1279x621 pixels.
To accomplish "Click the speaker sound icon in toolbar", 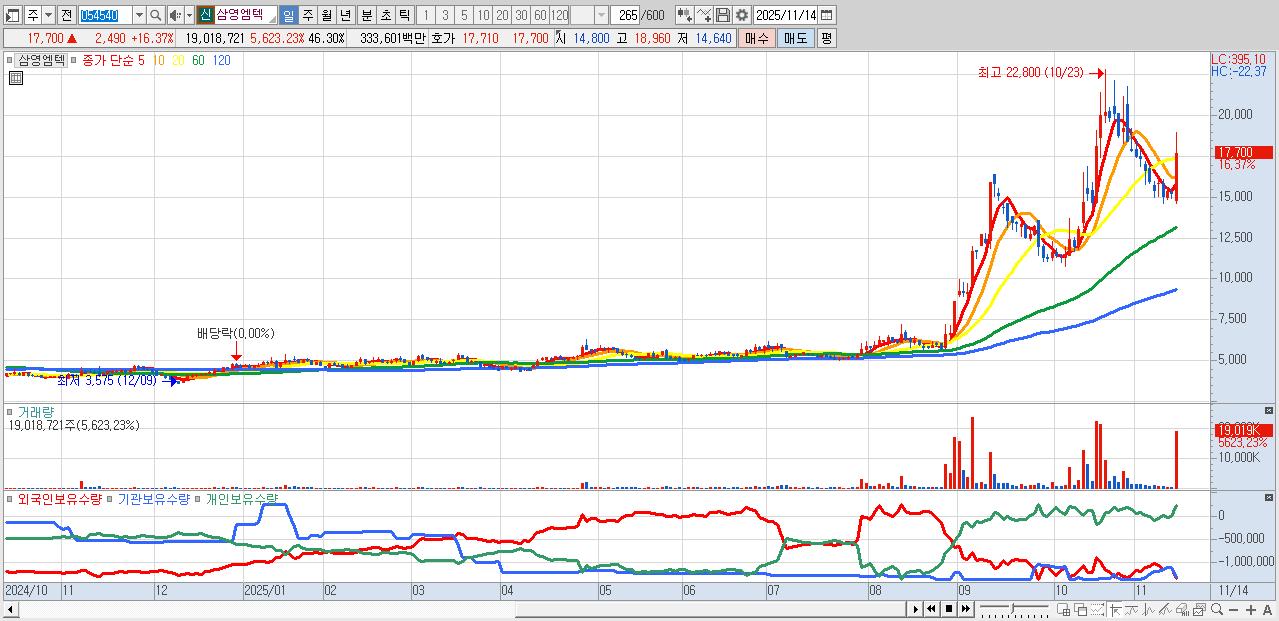I will (x=175, y=15).
